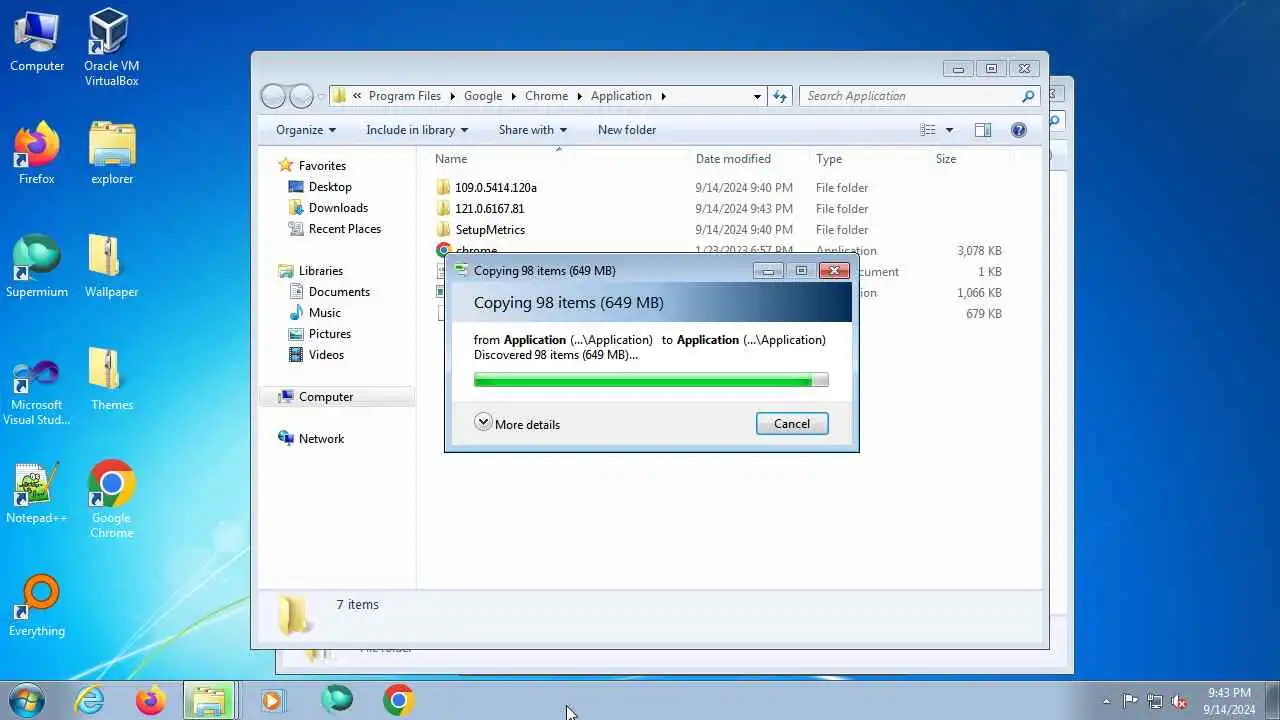Viewport: 1280px width, 720px height.
Task: Open Windows Media Player from the taskbar
Action: coord(271,700)
